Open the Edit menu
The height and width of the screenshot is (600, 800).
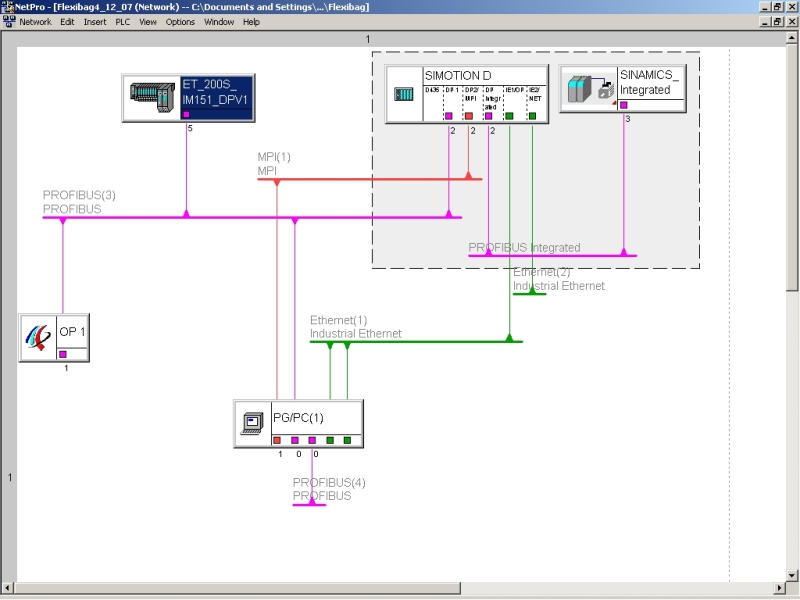coord(67,22)
